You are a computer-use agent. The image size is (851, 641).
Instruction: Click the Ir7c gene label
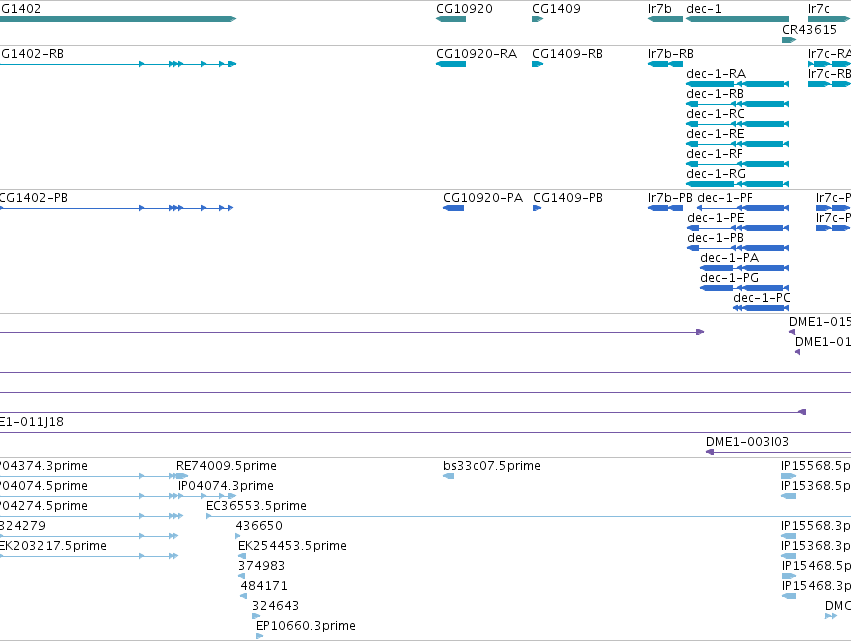pyautogui.click(x=819, y=9)
